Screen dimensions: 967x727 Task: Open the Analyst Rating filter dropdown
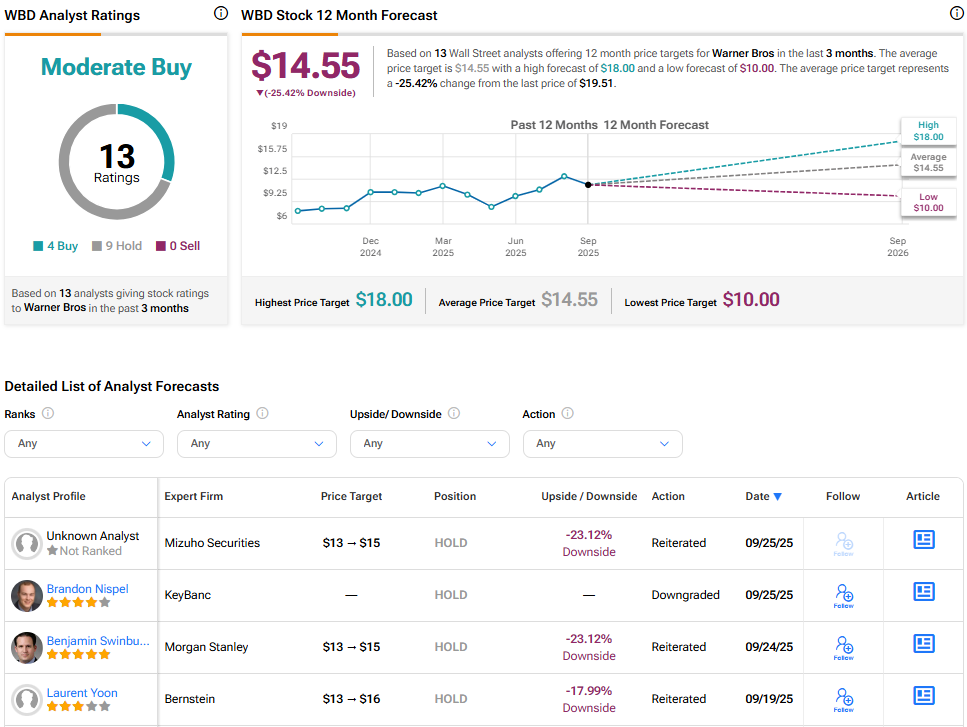257,444
